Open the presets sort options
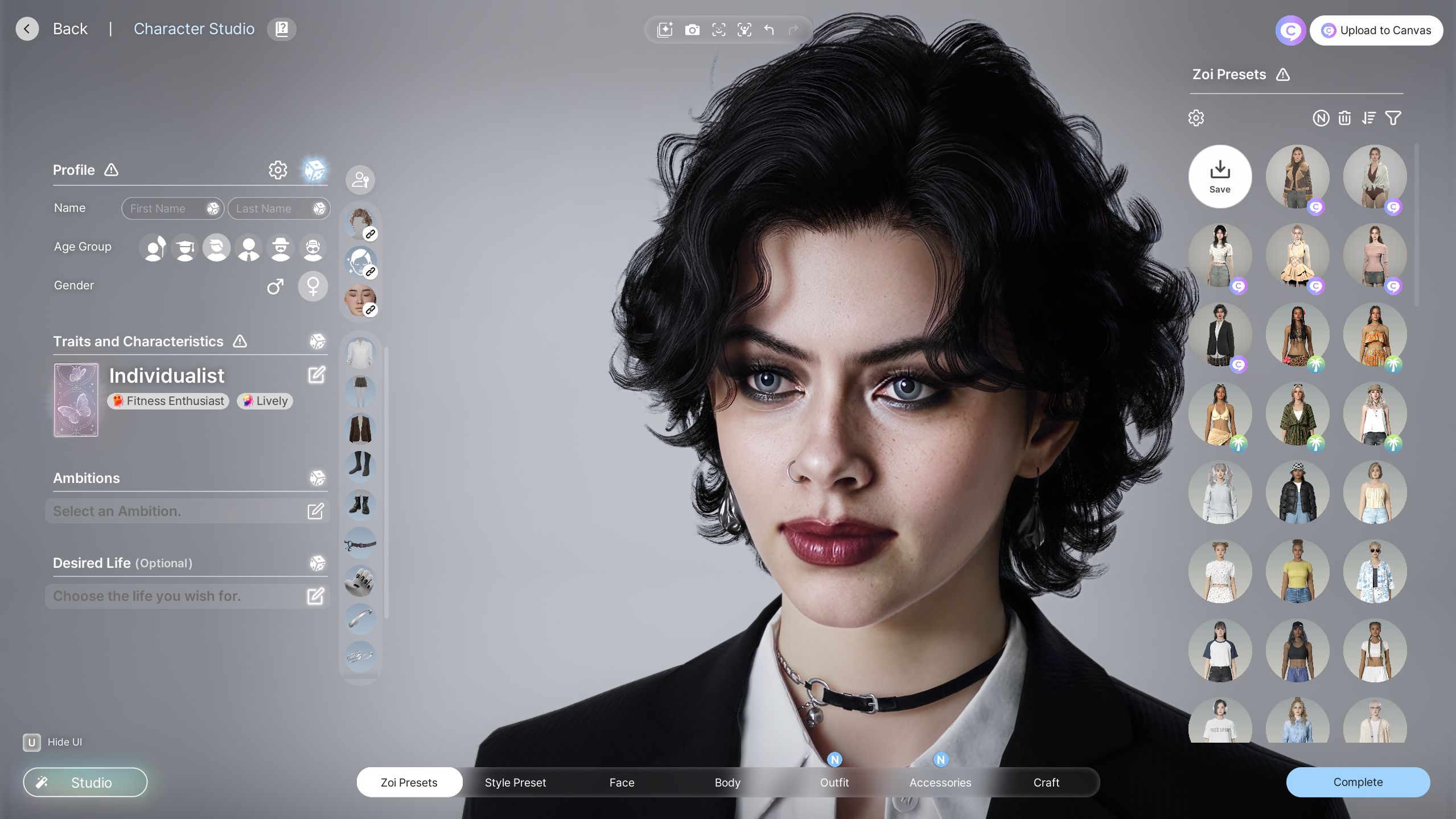This screenshot has height=819, width=1456. coord(1369,118)
